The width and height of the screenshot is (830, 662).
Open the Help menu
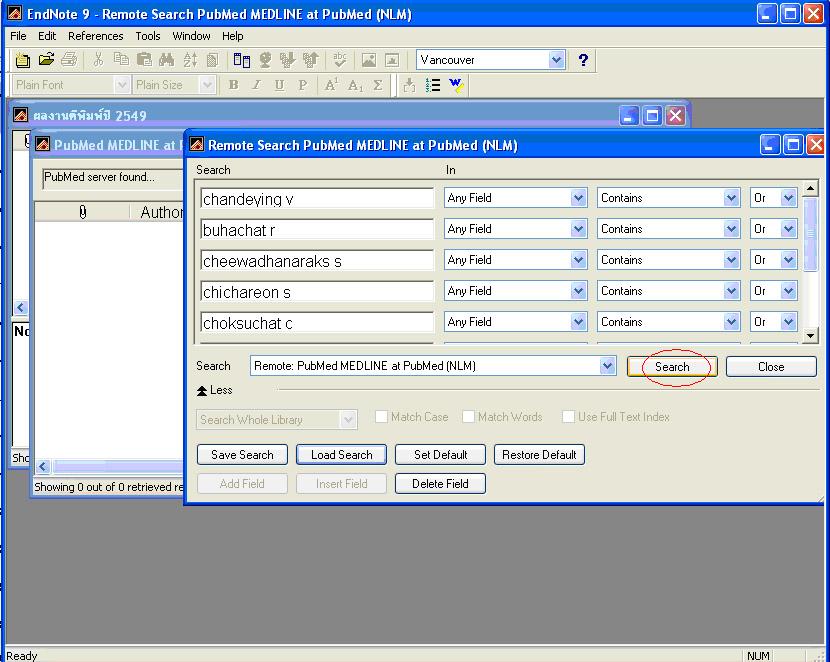232,36
